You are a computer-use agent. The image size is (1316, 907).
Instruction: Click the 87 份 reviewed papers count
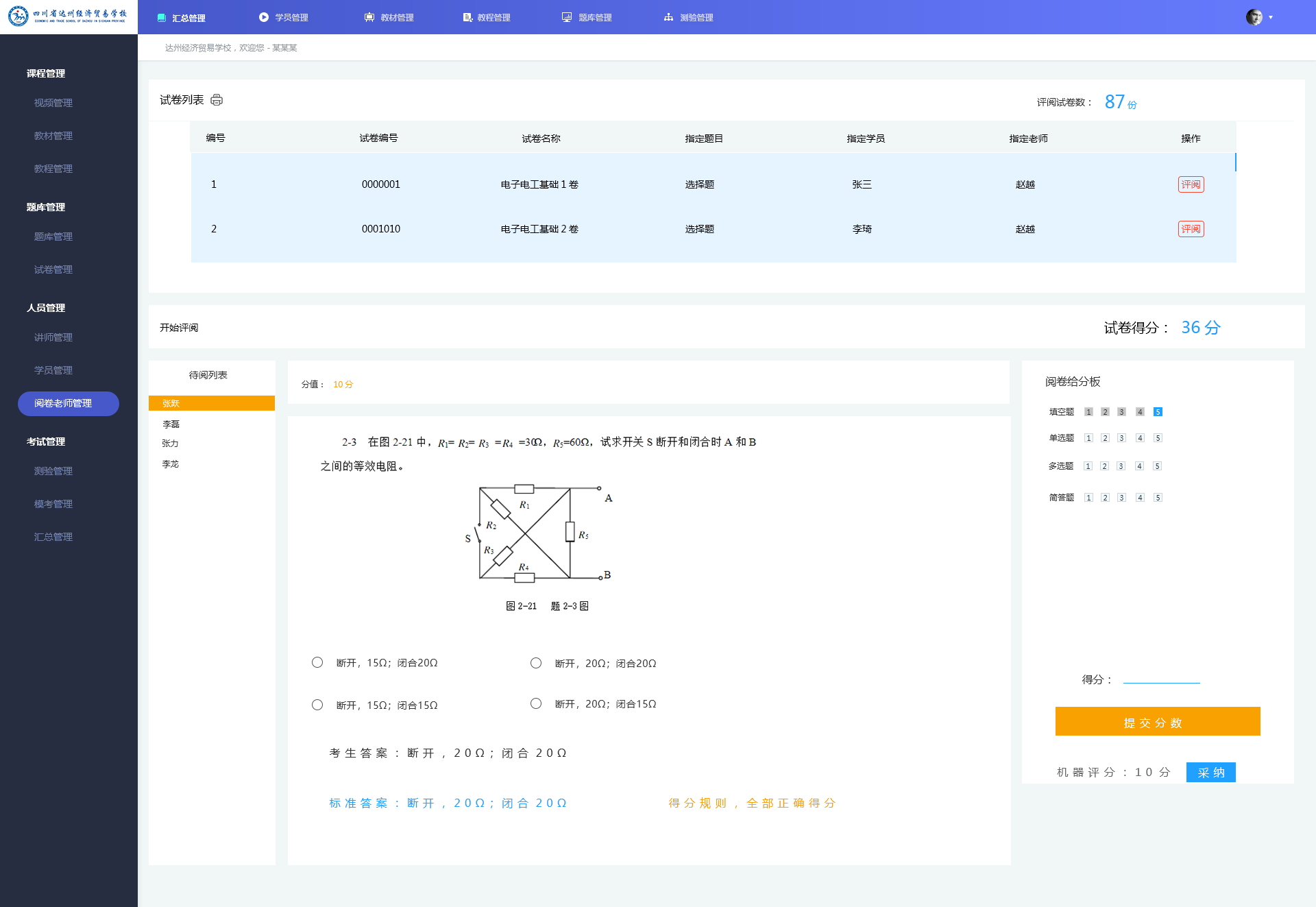tap(1121, 102)
